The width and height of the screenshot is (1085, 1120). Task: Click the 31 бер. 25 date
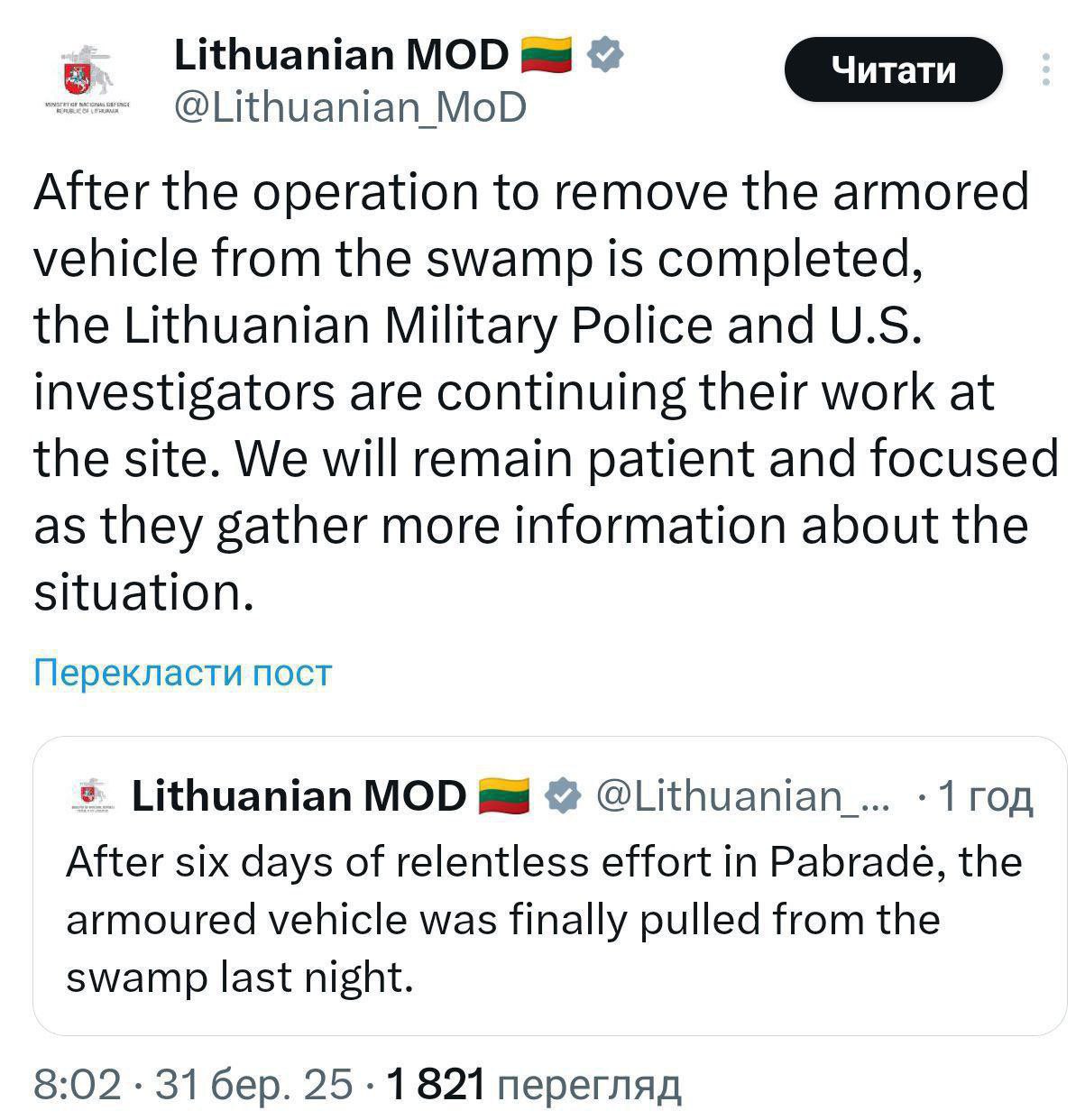pos(254,1085)
